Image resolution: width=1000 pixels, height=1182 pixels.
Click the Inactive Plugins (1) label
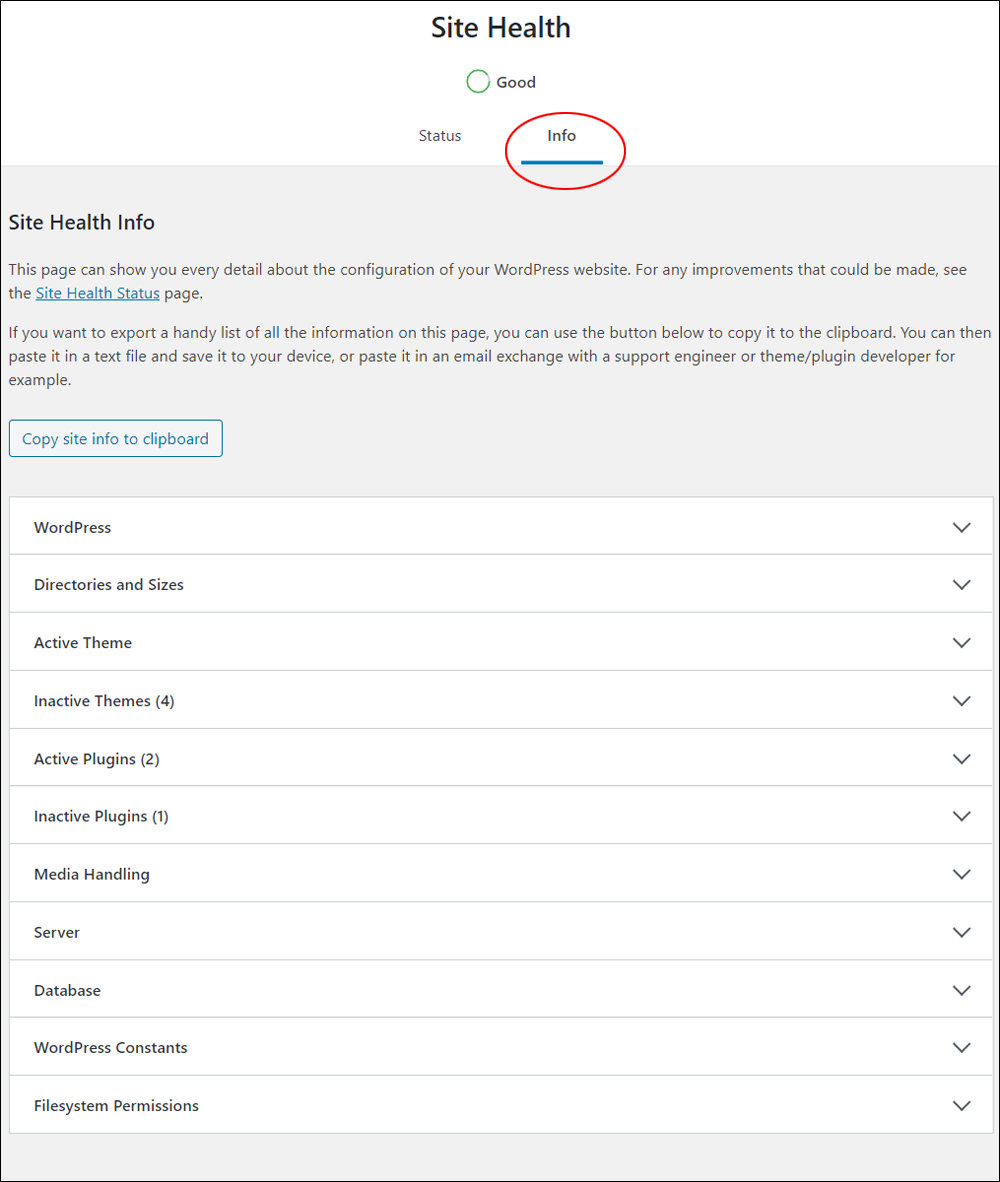point(101,816)
